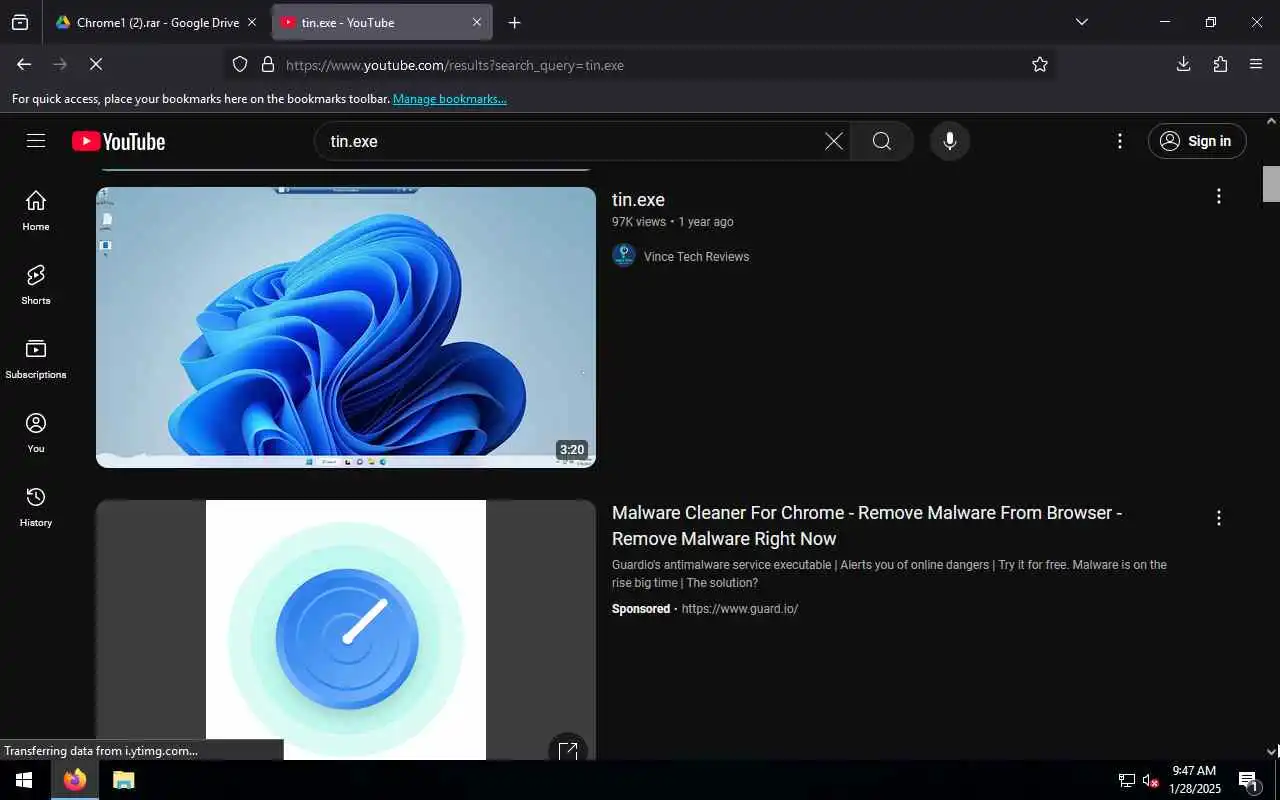1280x800 pixels.
Task: Click the ad description text about Guardio
Action: 889,574
